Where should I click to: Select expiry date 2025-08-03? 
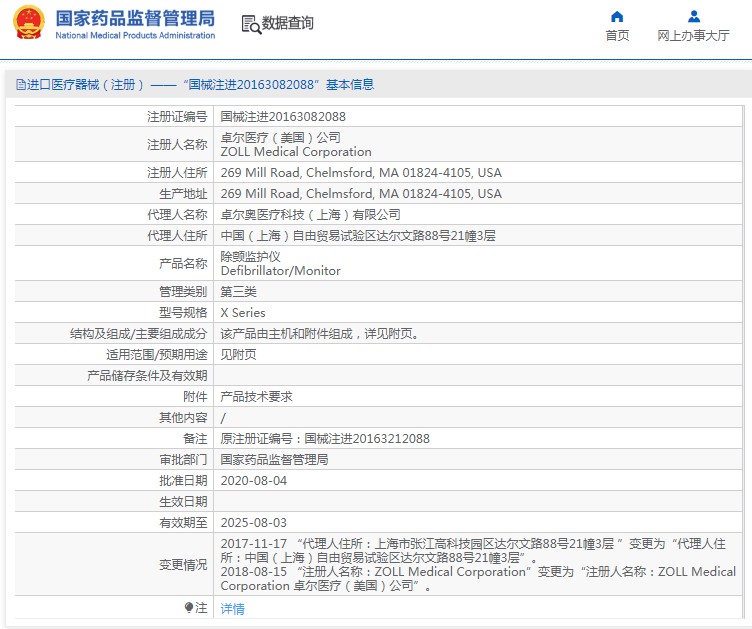pyautogui.click(x=254, y=523)
